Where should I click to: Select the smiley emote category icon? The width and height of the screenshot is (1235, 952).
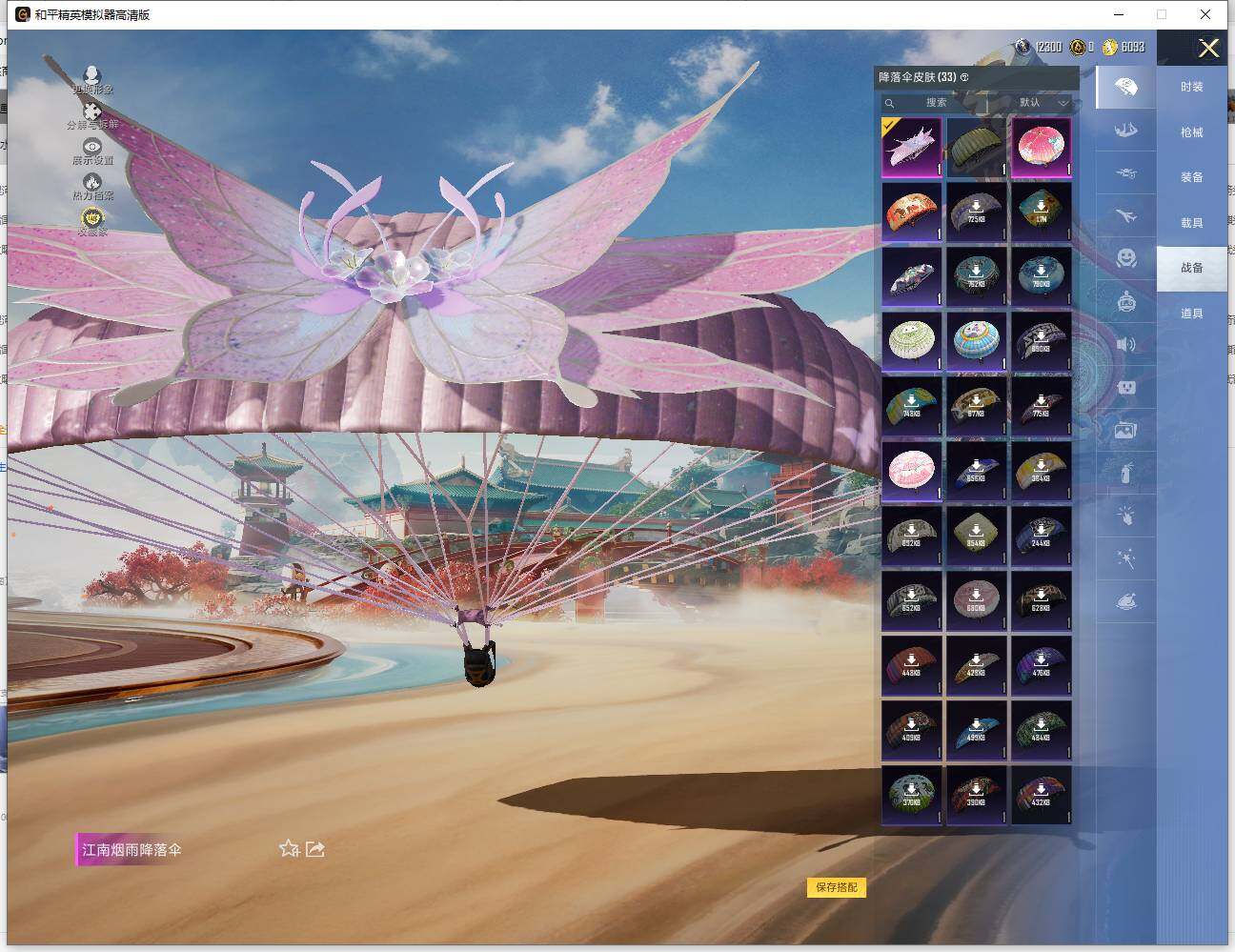tap(1125, 258)
